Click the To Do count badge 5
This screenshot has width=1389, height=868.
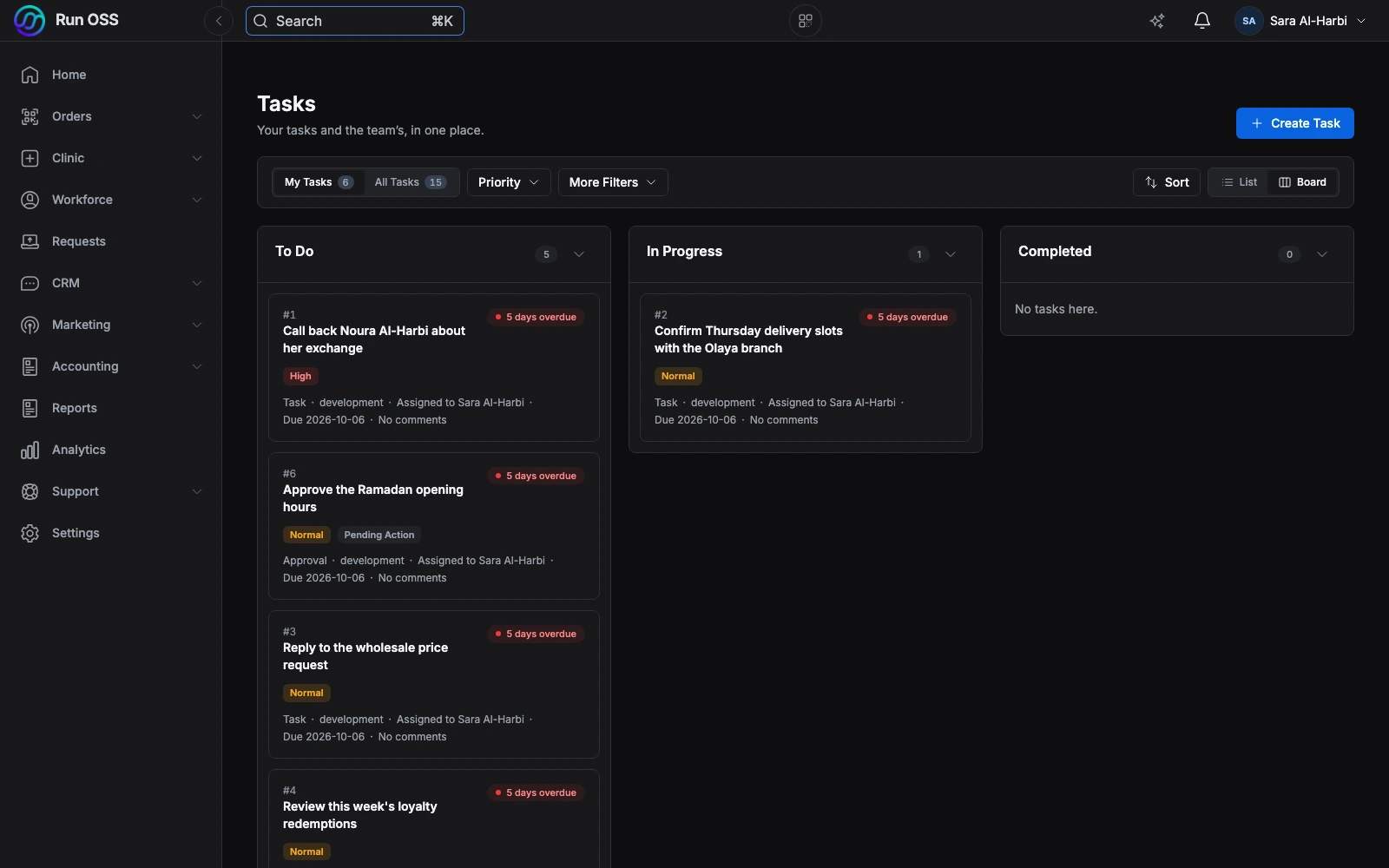[546, 254]
